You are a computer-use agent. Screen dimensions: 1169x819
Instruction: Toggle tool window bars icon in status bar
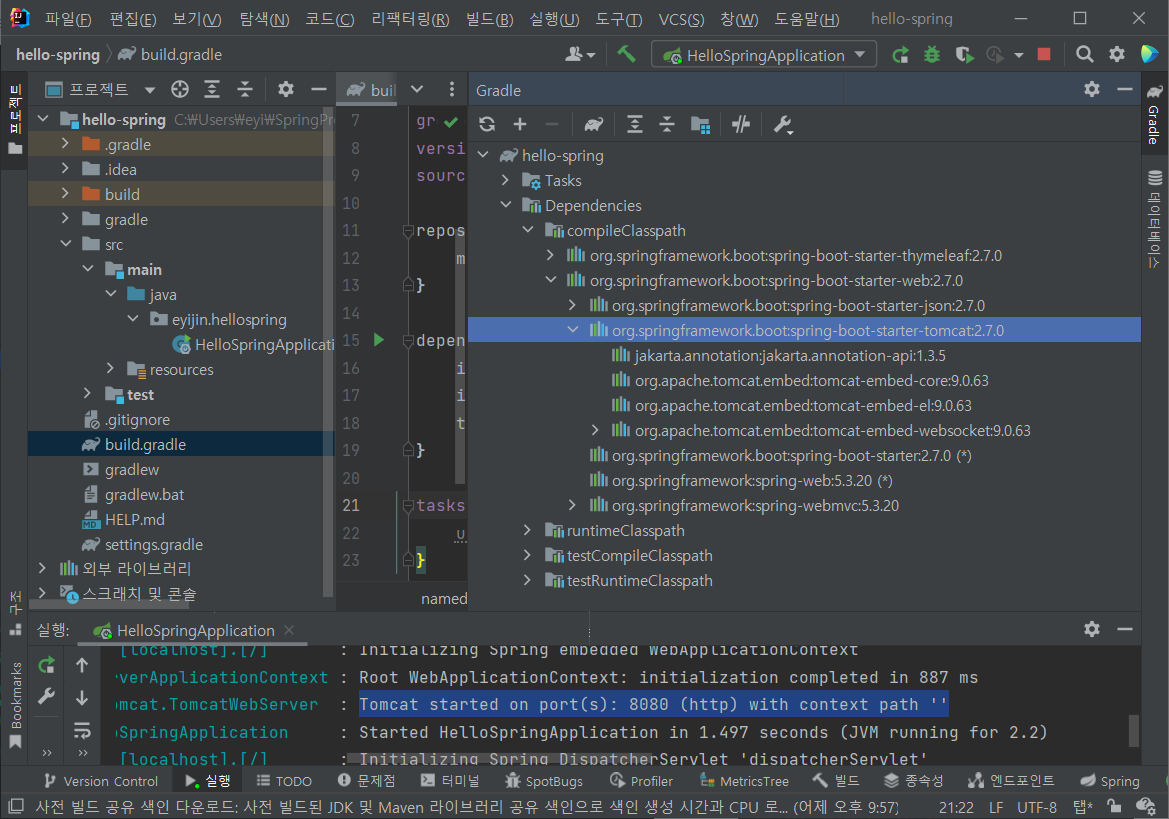click(x=16, y=806)
